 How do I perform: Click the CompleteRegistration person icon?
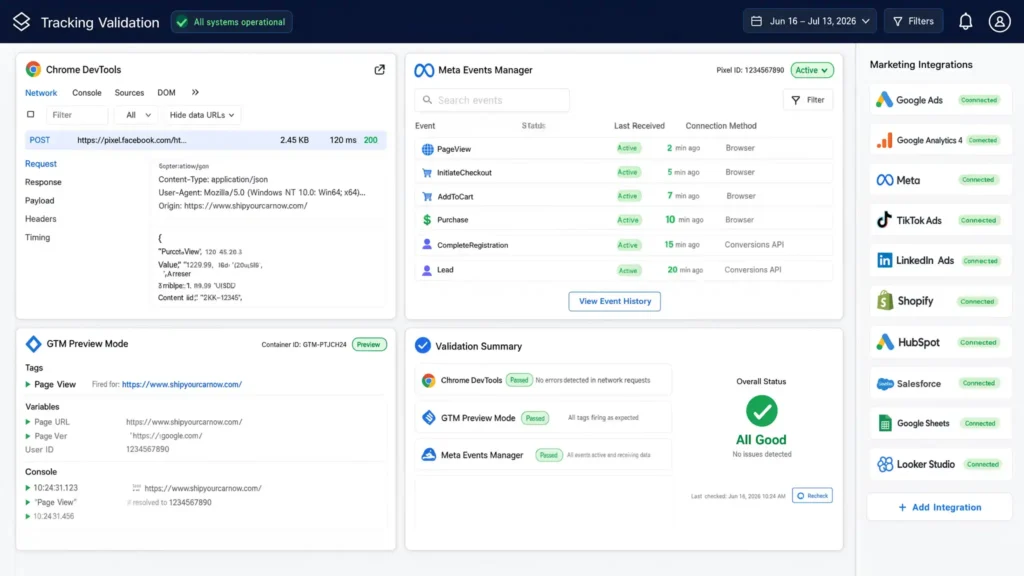(427, 244)
